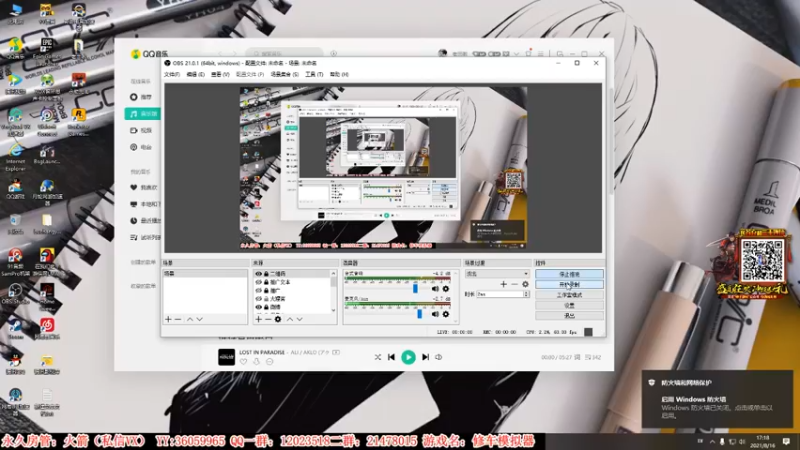The width and height of the screenshot is (800, 450).
Task: Open source properties gear in sources panel
Action: [278, 319]
